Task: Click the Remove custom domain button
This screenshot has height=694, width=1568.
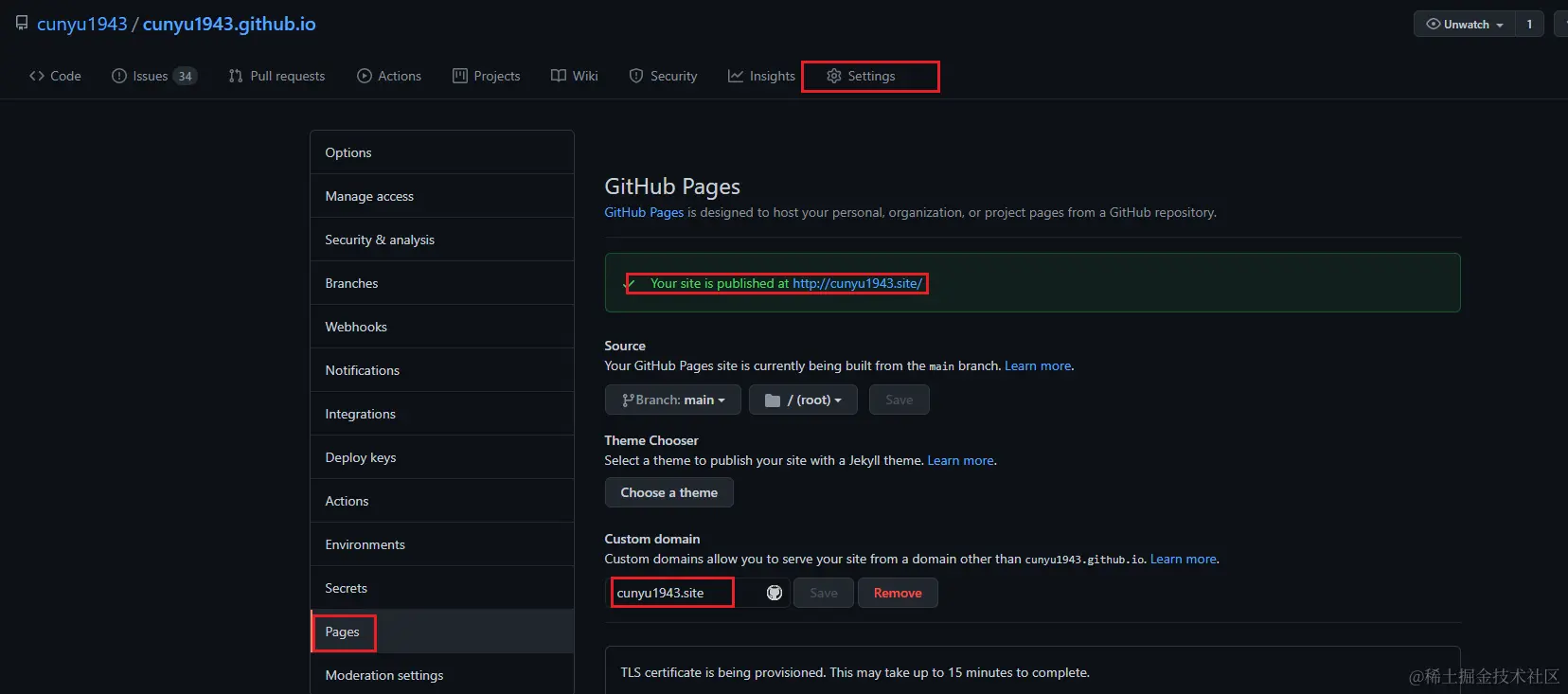Action: point(898,593)
